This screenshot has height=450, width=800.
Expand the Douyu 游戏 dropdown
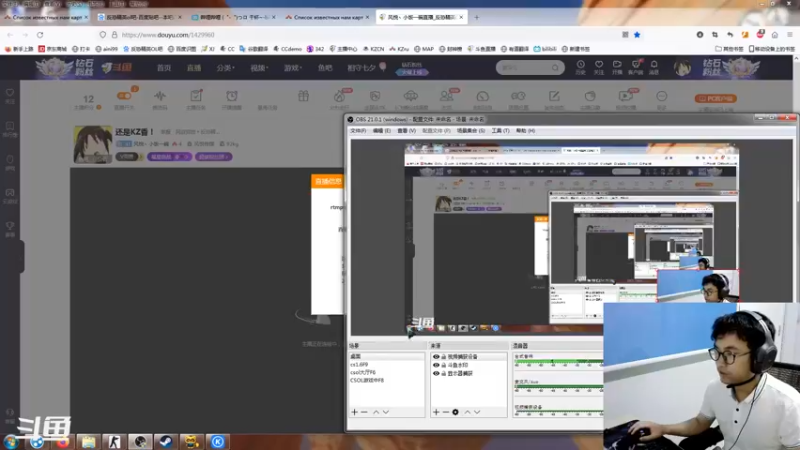coord(292,68)
